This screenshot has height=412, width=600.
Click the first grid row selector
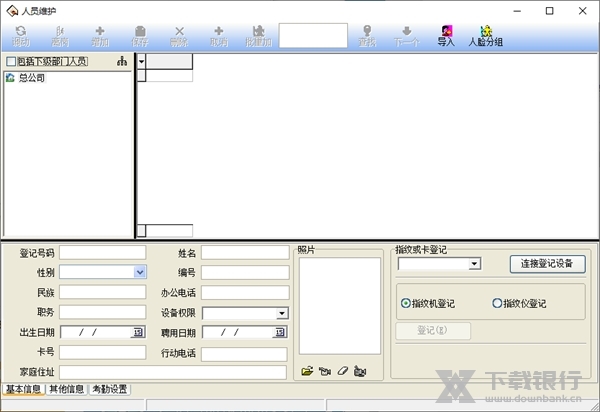(142, 76)
